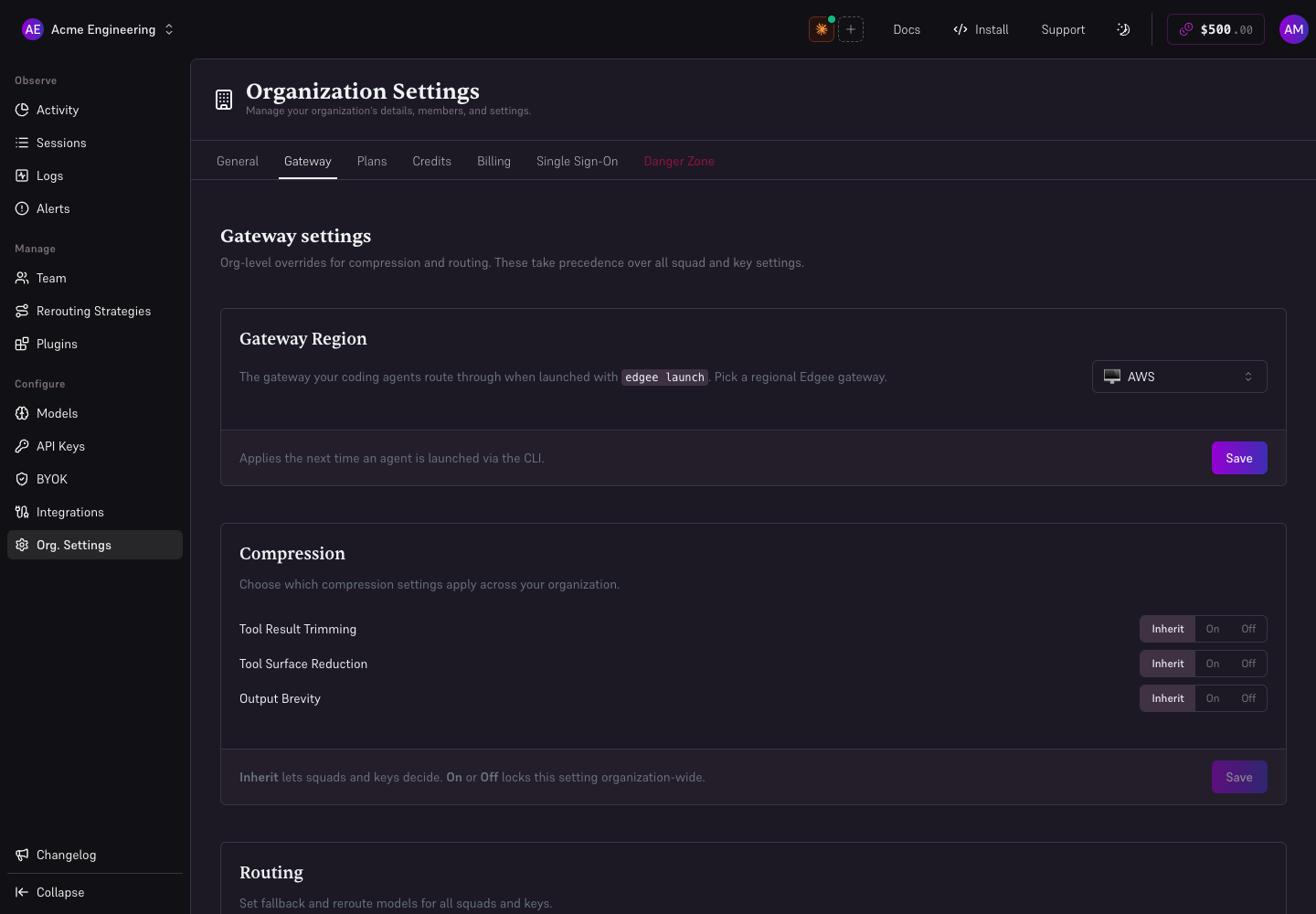The width and height of the screenshot is (1316, 914).
Task: Click the Install button in header
Action: [x=981, y=29]
